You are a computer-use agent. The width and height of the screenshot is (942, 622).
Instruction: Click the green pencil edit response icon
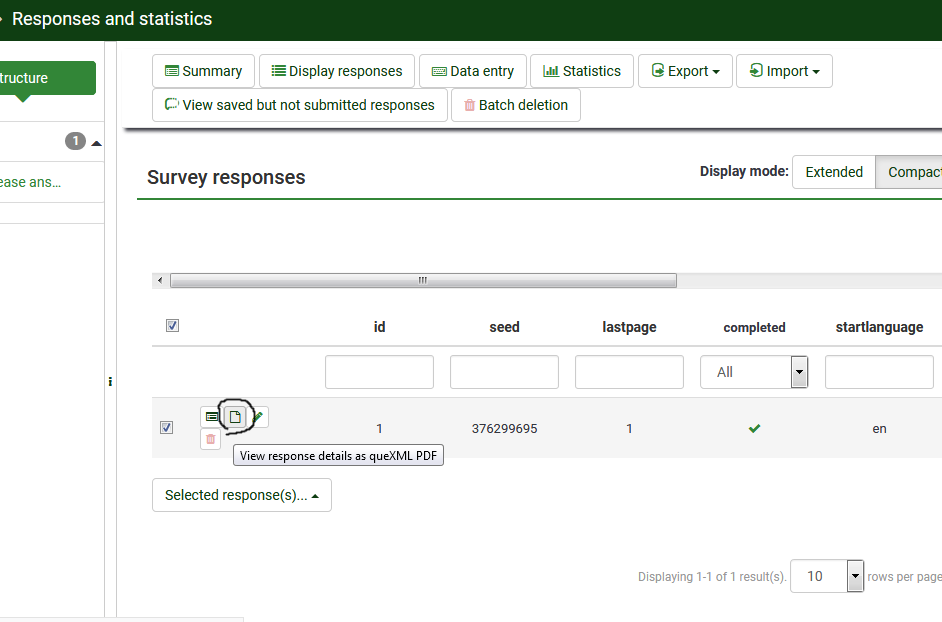click(x=258, y=417)
